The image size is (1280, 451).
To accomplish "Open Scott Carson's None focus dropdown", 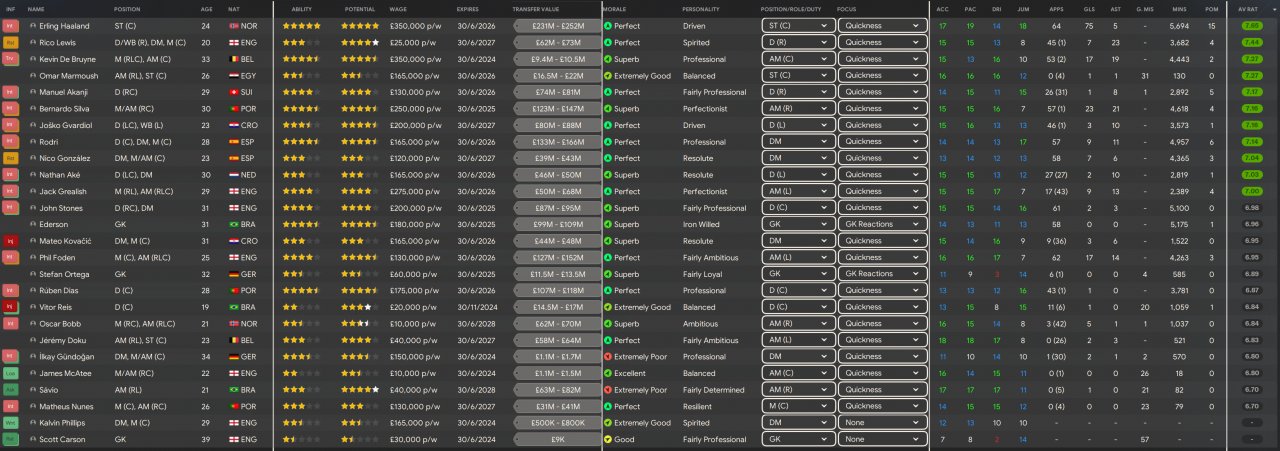I will [x=883, y=439].
